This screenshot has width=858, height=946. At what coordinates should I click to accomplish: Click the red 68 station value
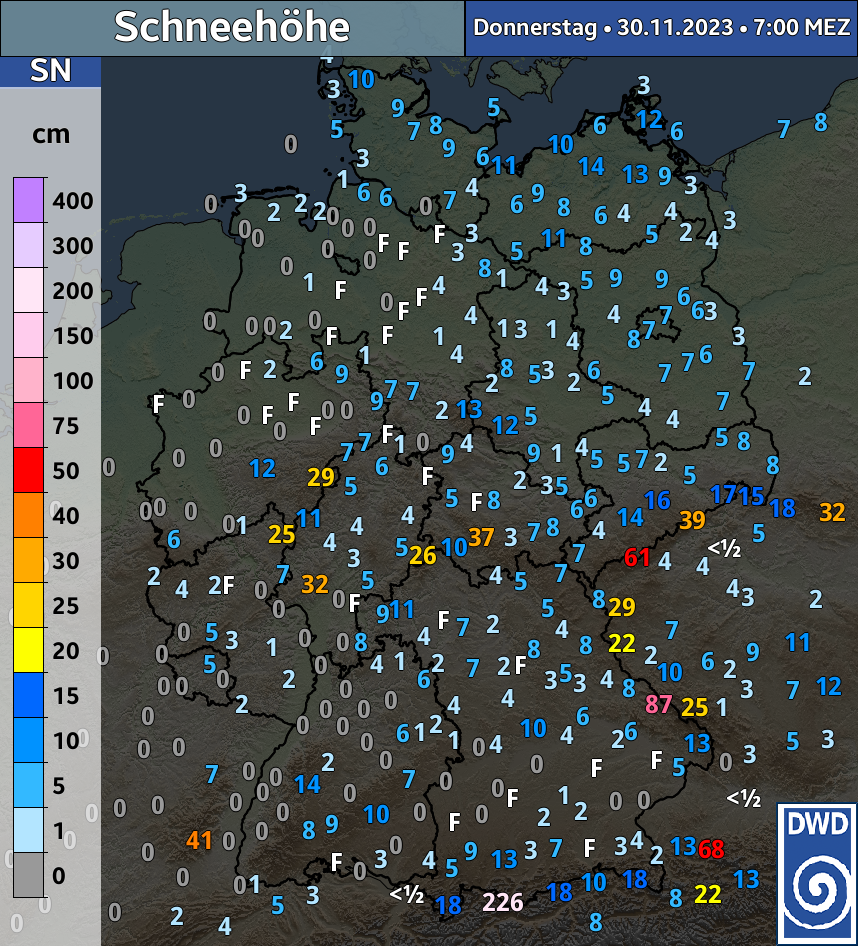711,850
